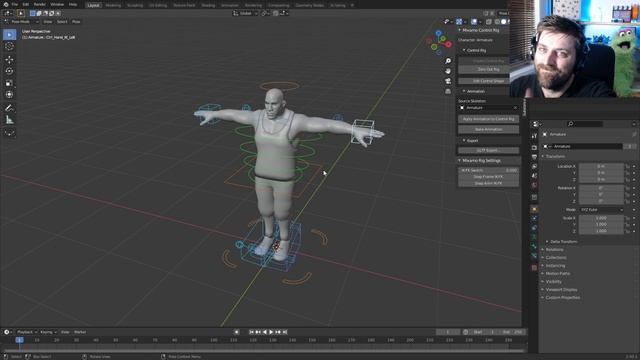
Task: Open the Output properties tab icon
Action: tap(534, 157)
